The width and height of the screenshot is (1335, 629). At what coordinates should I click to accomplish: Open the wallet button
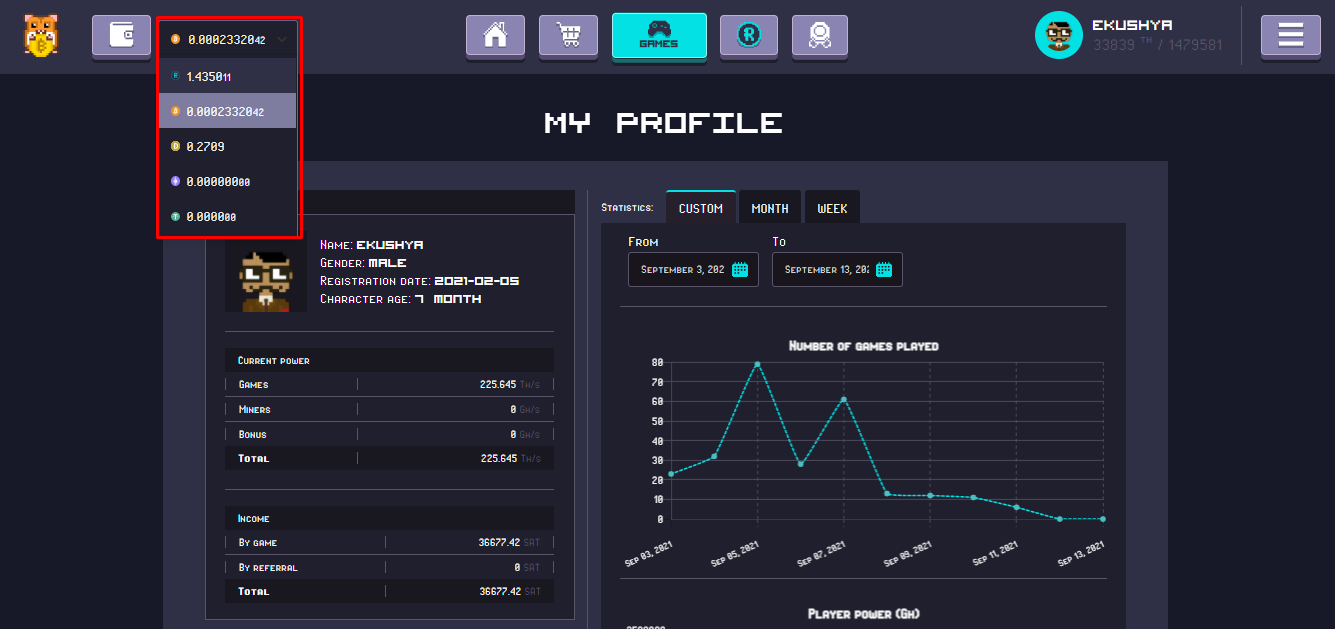(121, 36)
